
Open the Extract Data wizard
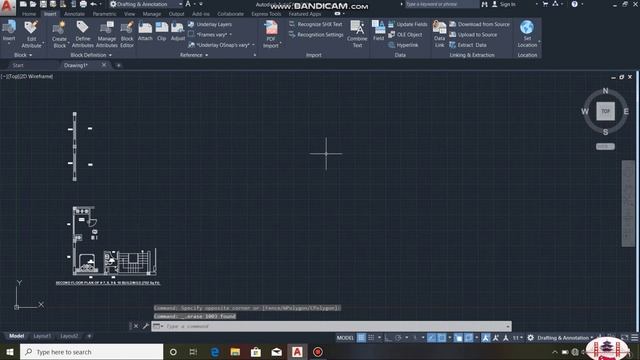click(468, 45)
